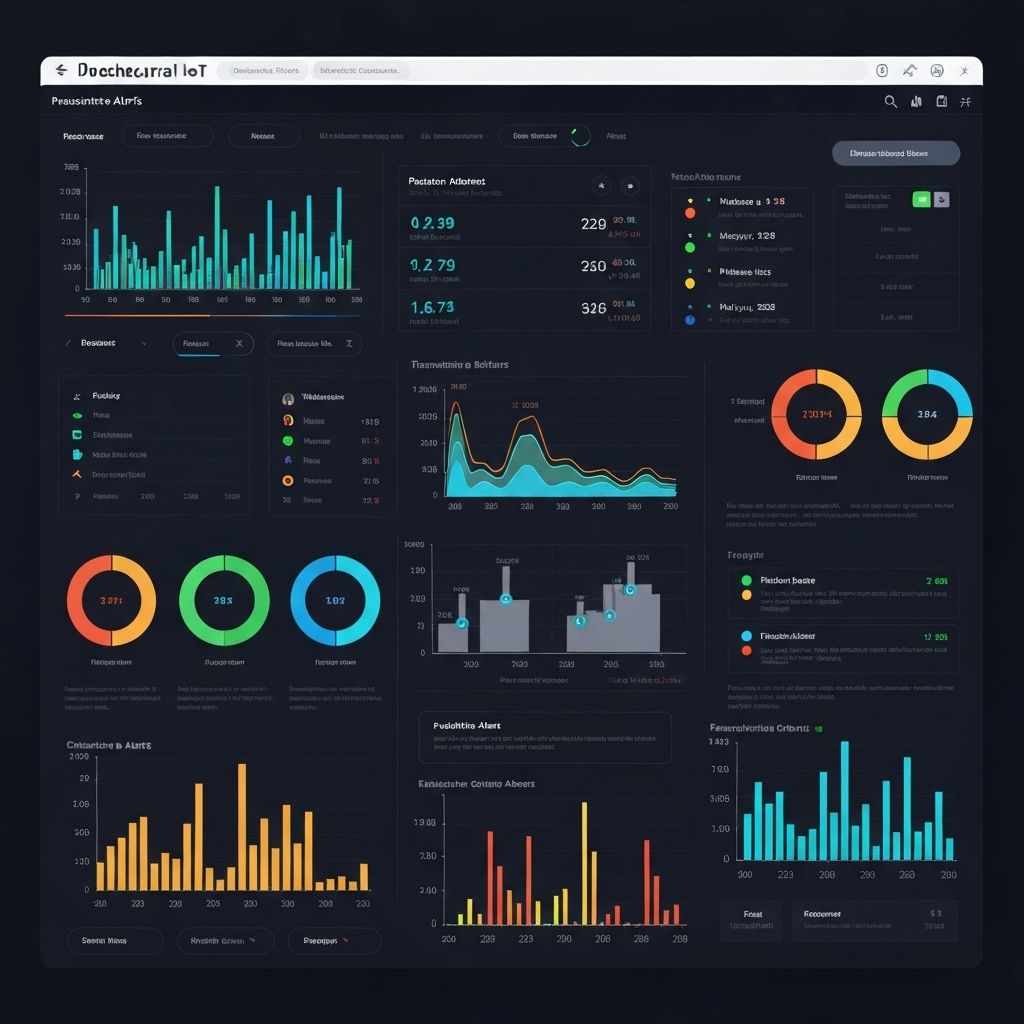This screenshot has height=1024, width=1024.
Task: Select the orange wrench icon in the panel
Action: click(76, 474)
